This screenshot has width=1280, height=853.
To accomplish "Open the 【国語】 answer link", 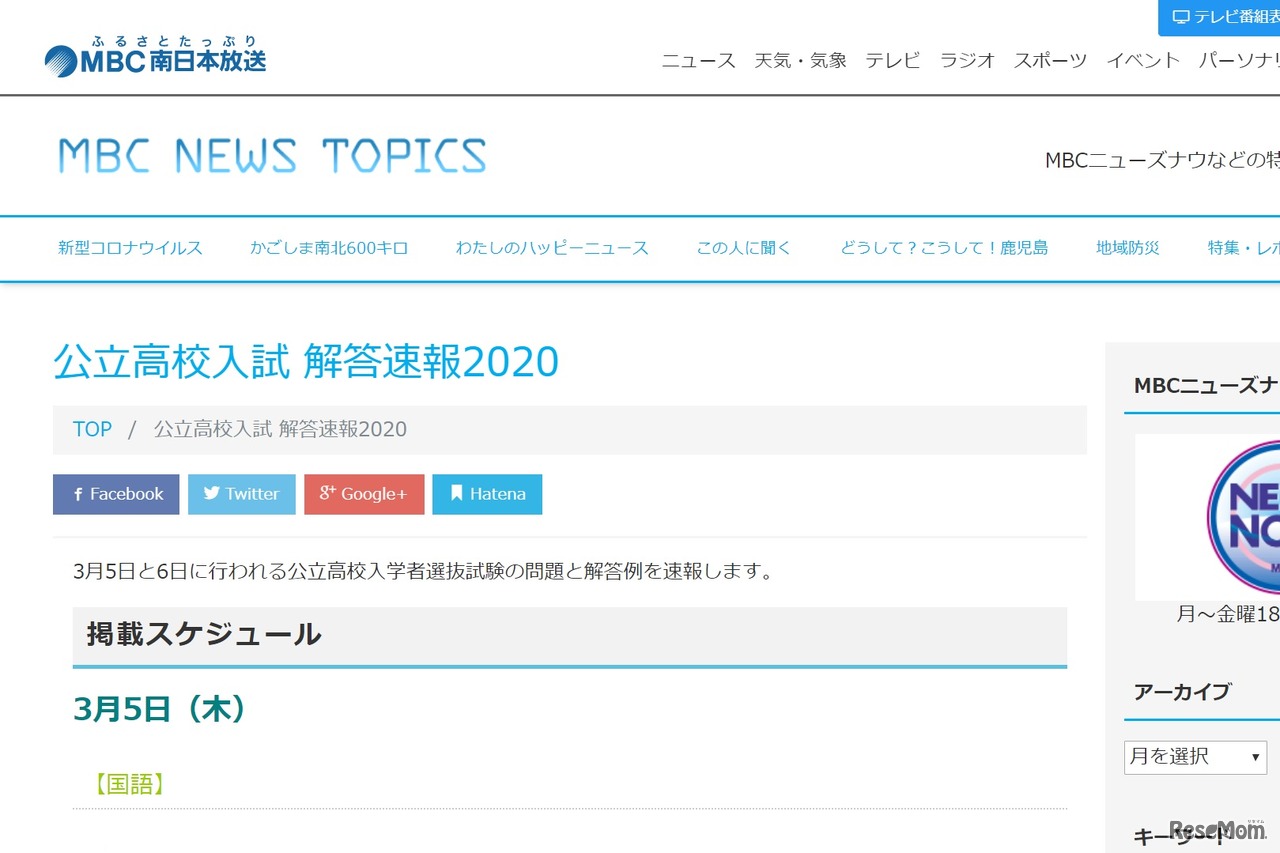I will [128, 784].
